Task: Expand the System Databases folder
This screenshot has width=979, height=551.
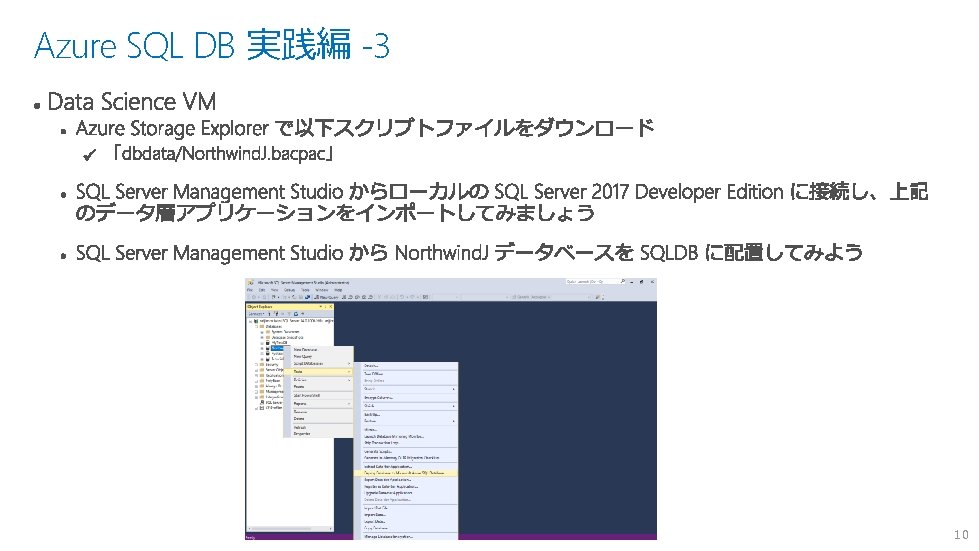Action: point(262,332)
